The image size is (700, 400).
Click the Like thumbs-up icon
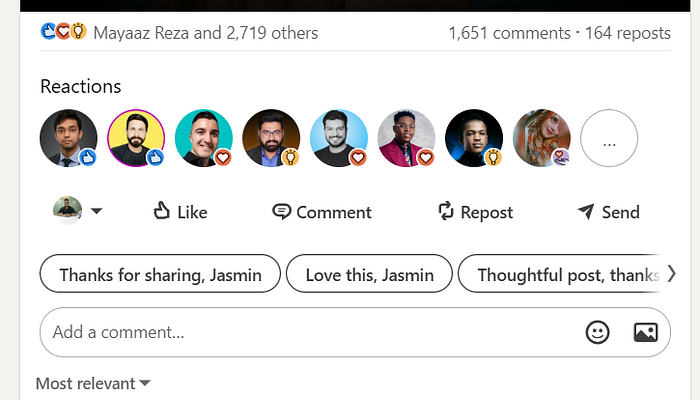pos(162,211)
